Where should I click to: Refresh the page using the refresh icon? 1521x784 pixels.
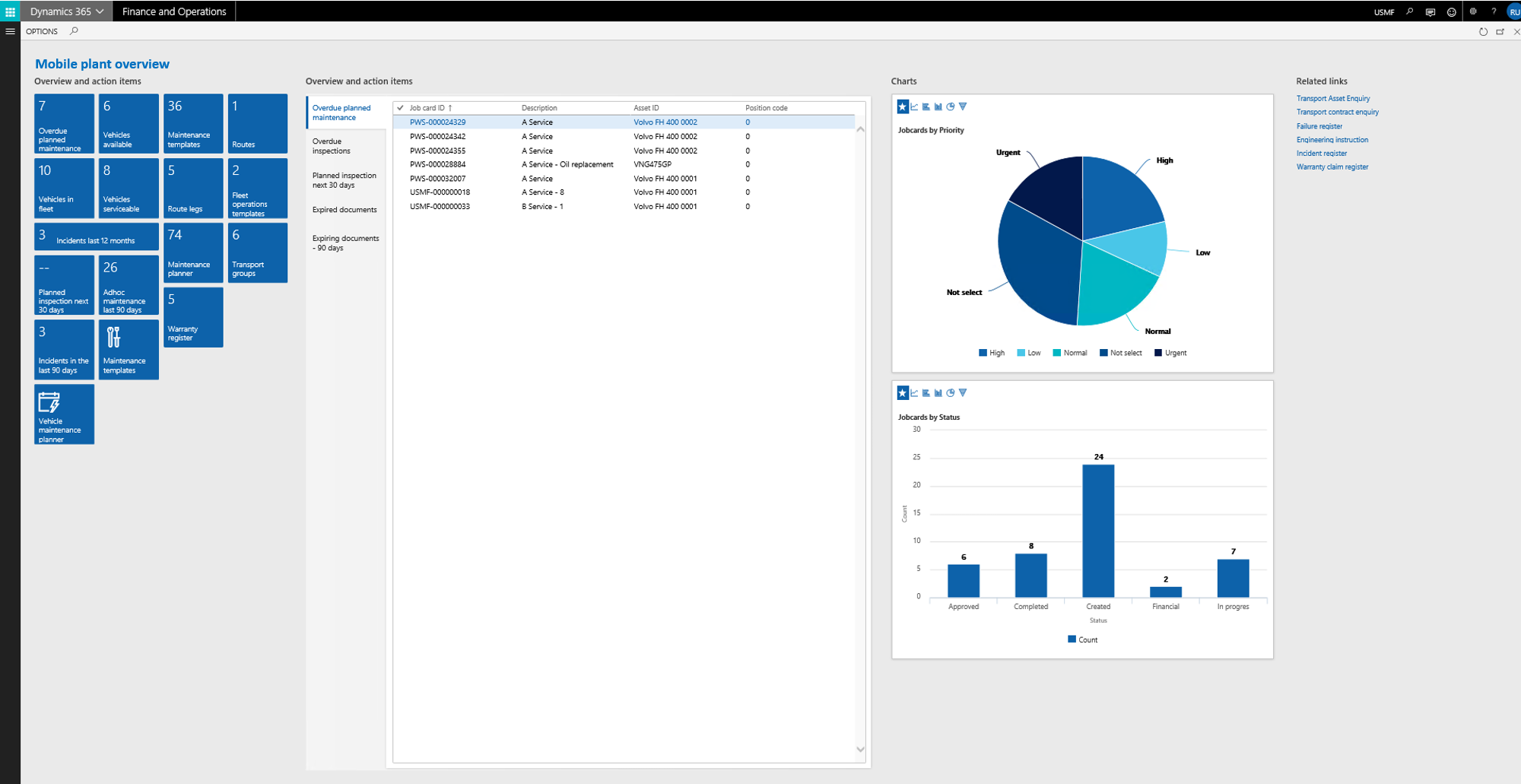click(x=1483, y=31)
